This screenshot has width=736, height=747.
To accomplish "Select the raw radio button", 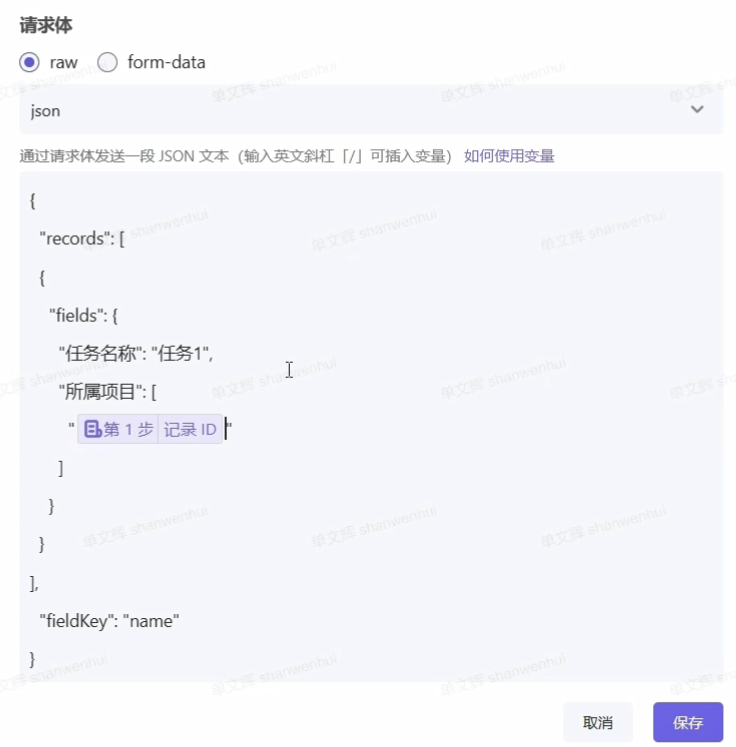I will (29, 62).
